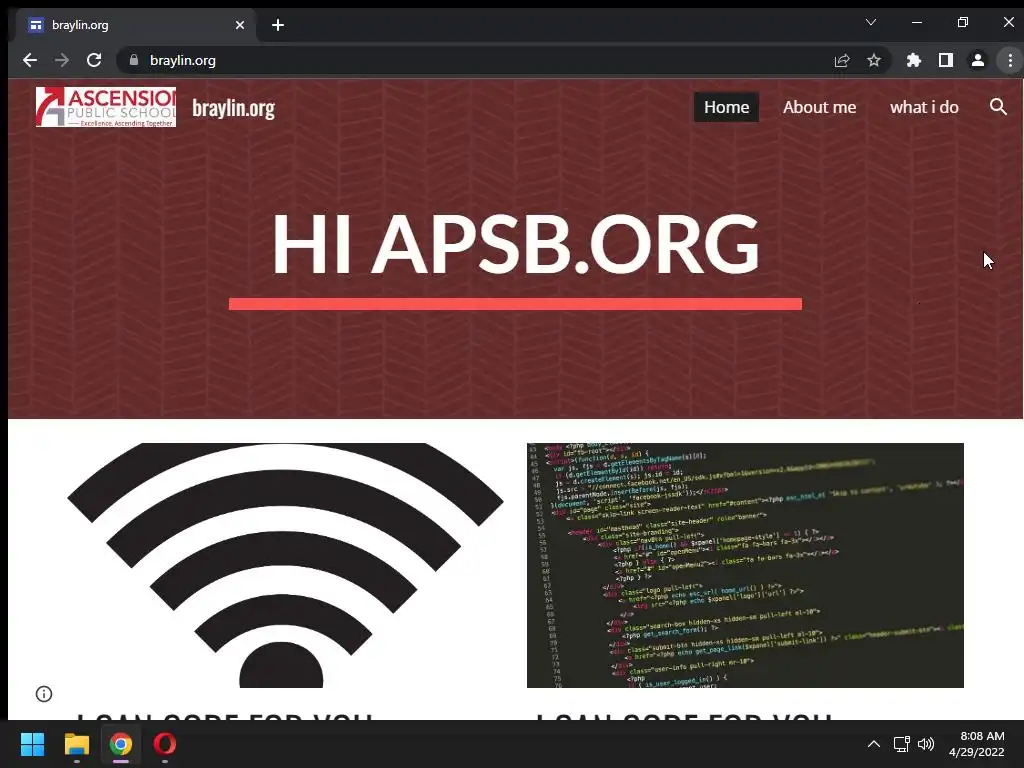Click the source code screenshot image
The height and width of the screenshot is (768, 1024).
(x=745, y=565)
